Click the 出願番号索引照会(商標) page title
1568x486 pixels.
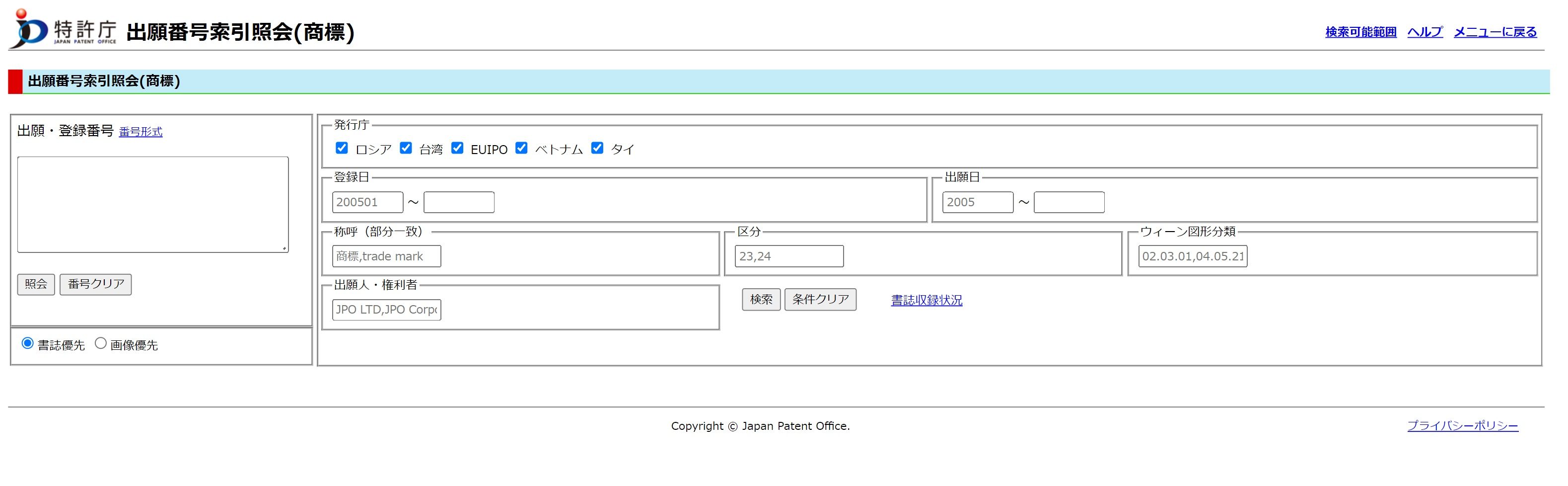click(x=240, y=32)
